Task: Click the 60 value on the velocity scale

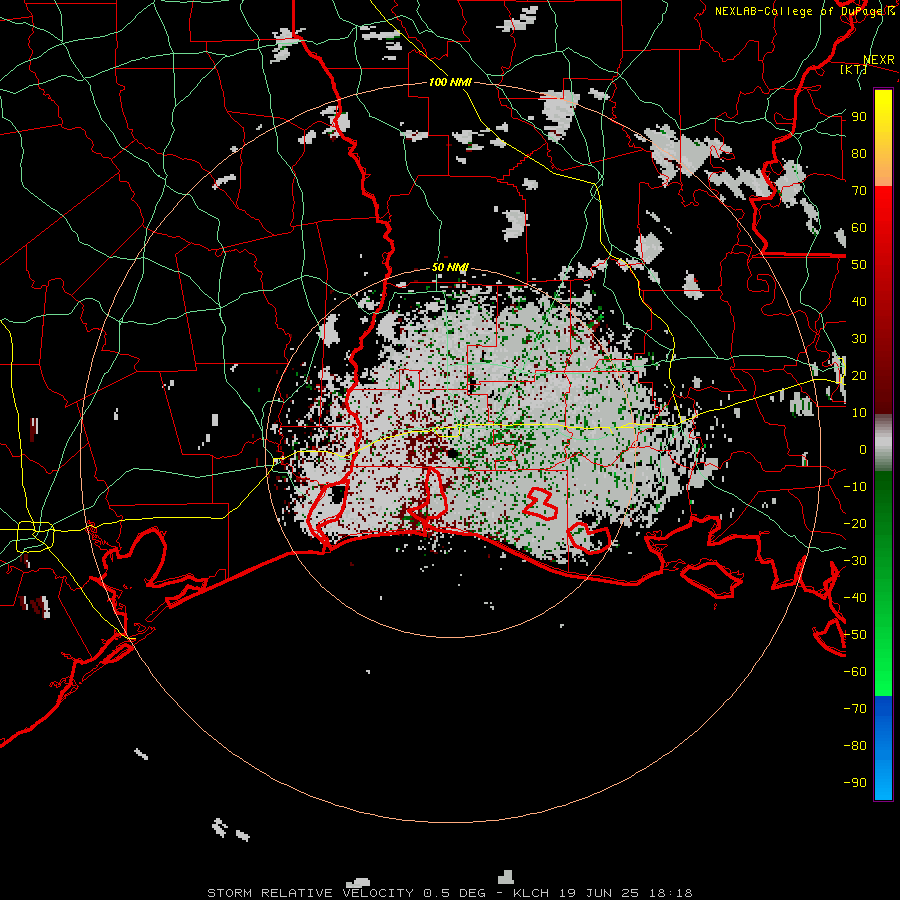Action: coord(859,227)
